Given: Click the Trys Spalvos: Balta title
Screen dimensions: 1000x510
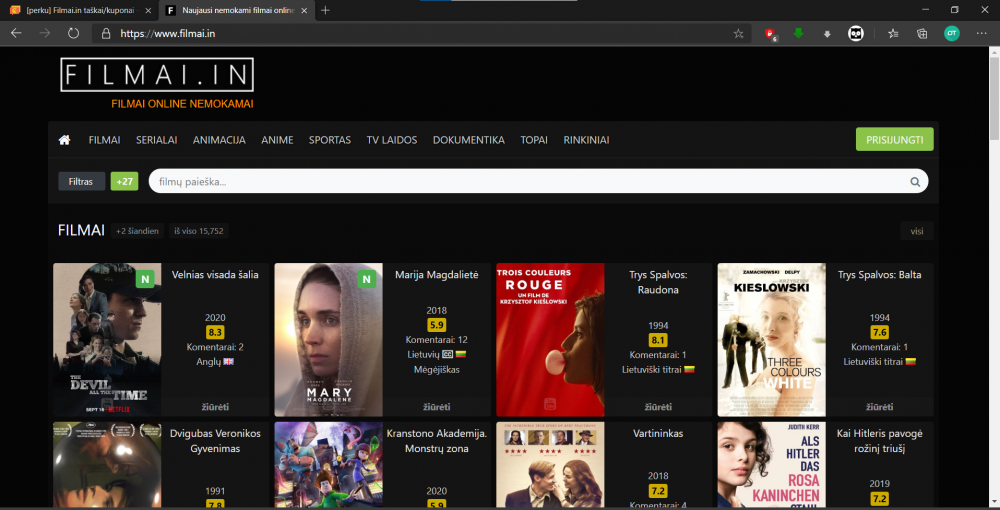Looking at the screenshot, I should click(x=879, y=275).
